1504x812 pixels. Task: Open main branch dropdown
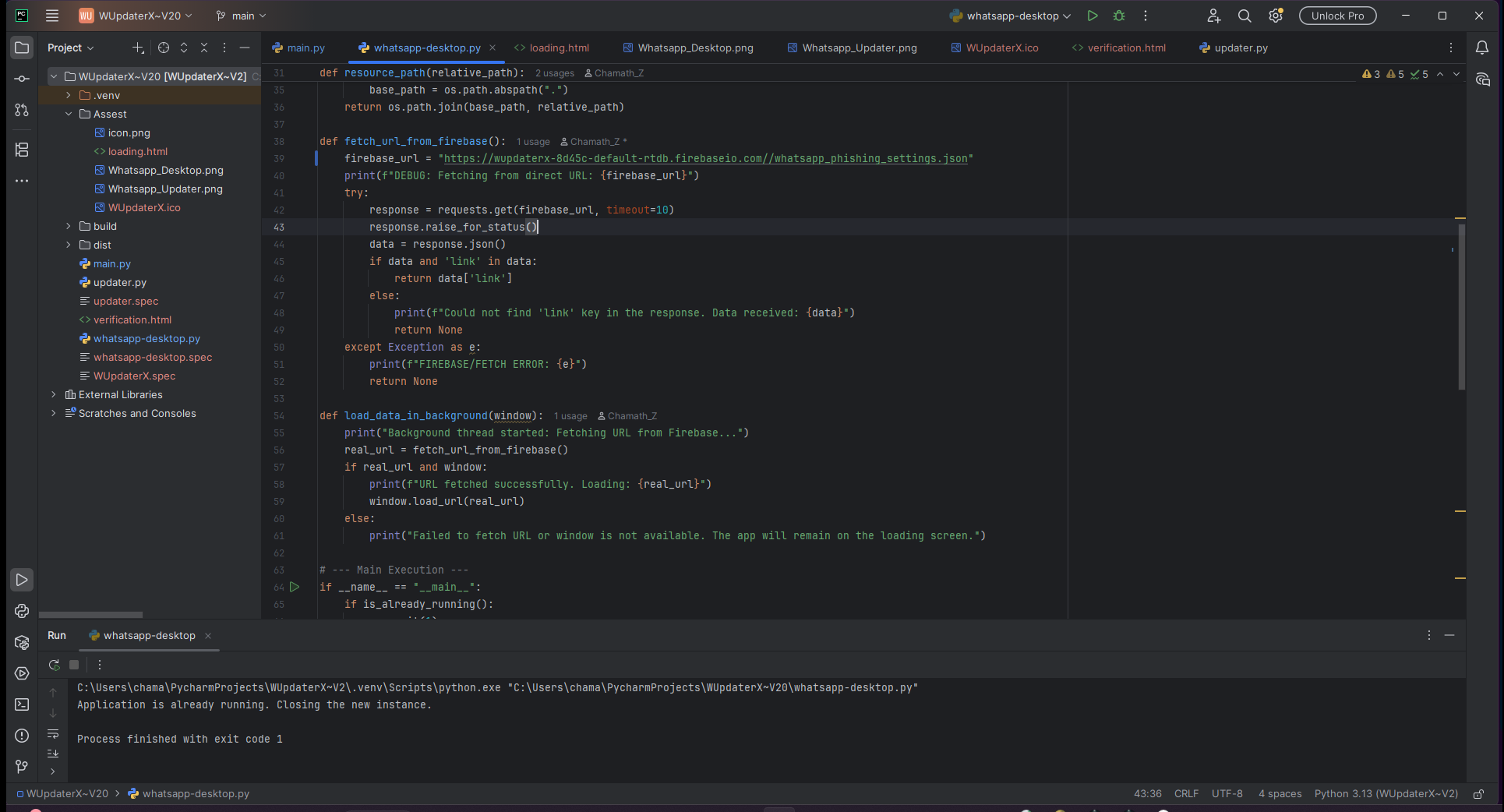(x=241, y=16)
